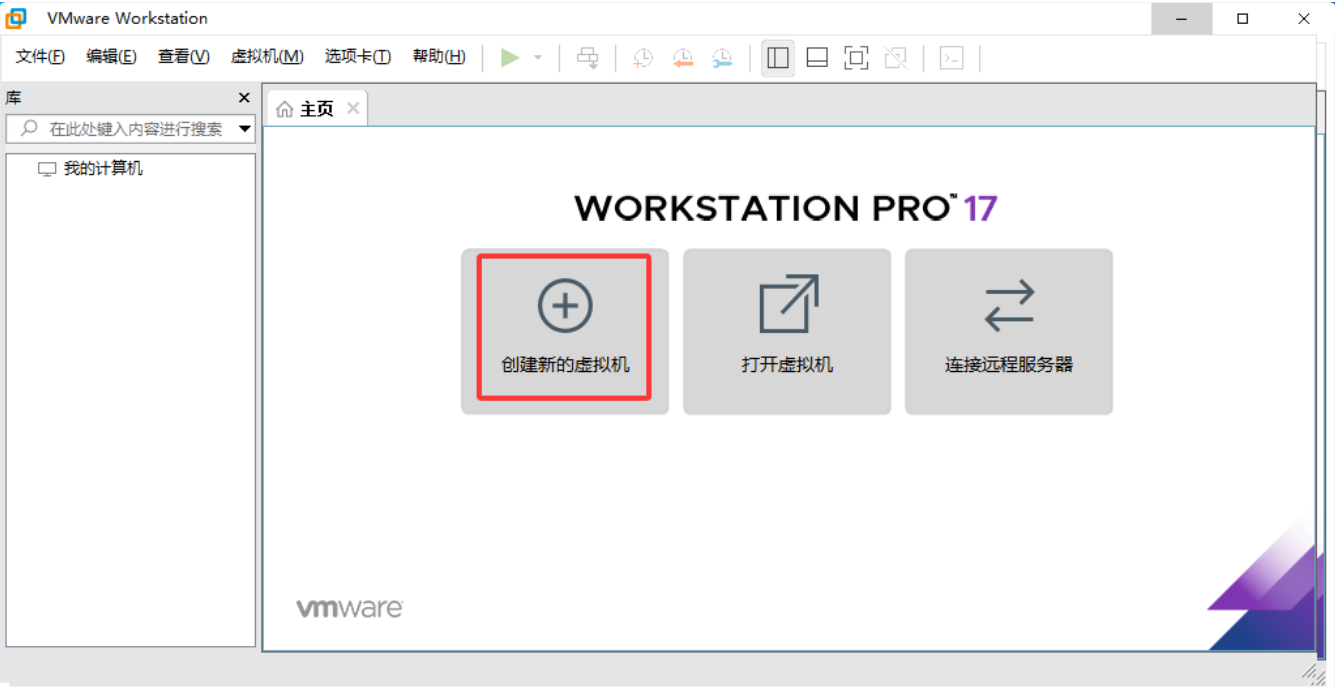
Task: Open the snapshot manager wrench-clock icon
Action: [x=722, y=58]
